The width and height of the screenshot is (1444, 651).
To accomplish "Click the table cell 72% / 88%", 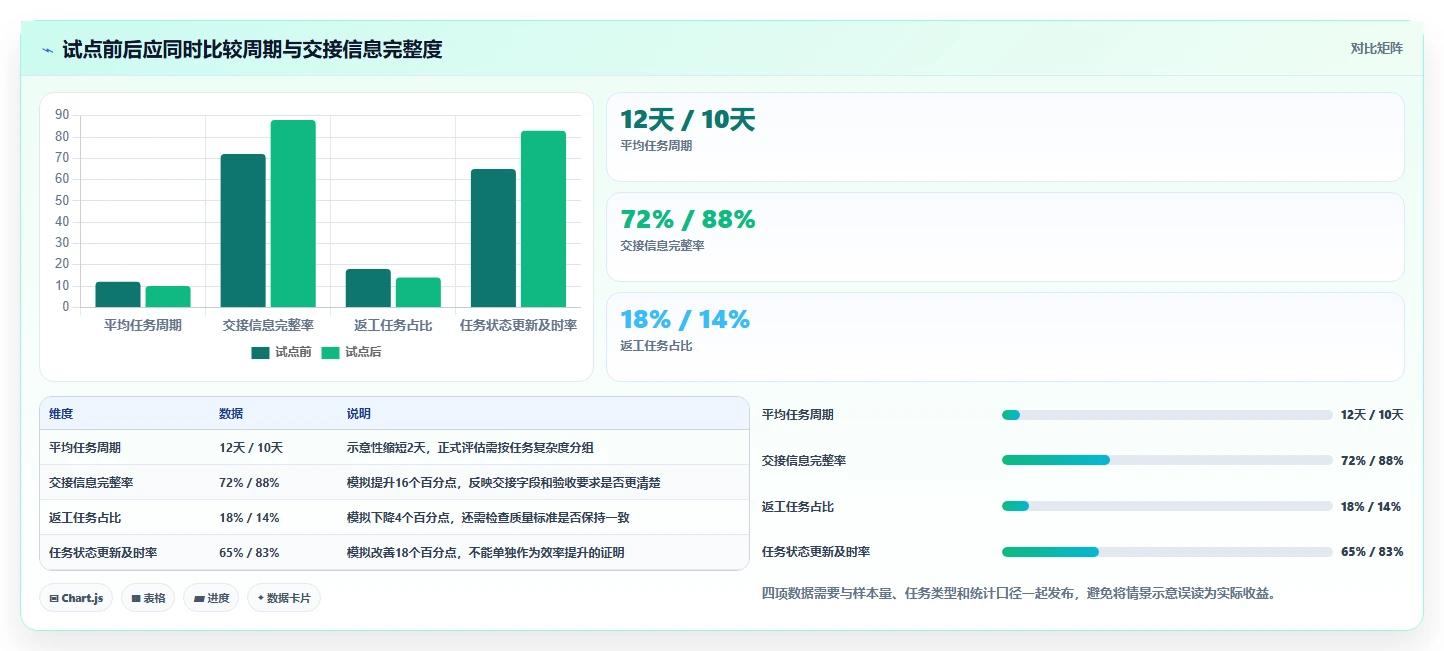I will pyautogui.click(x=249, y=483).
